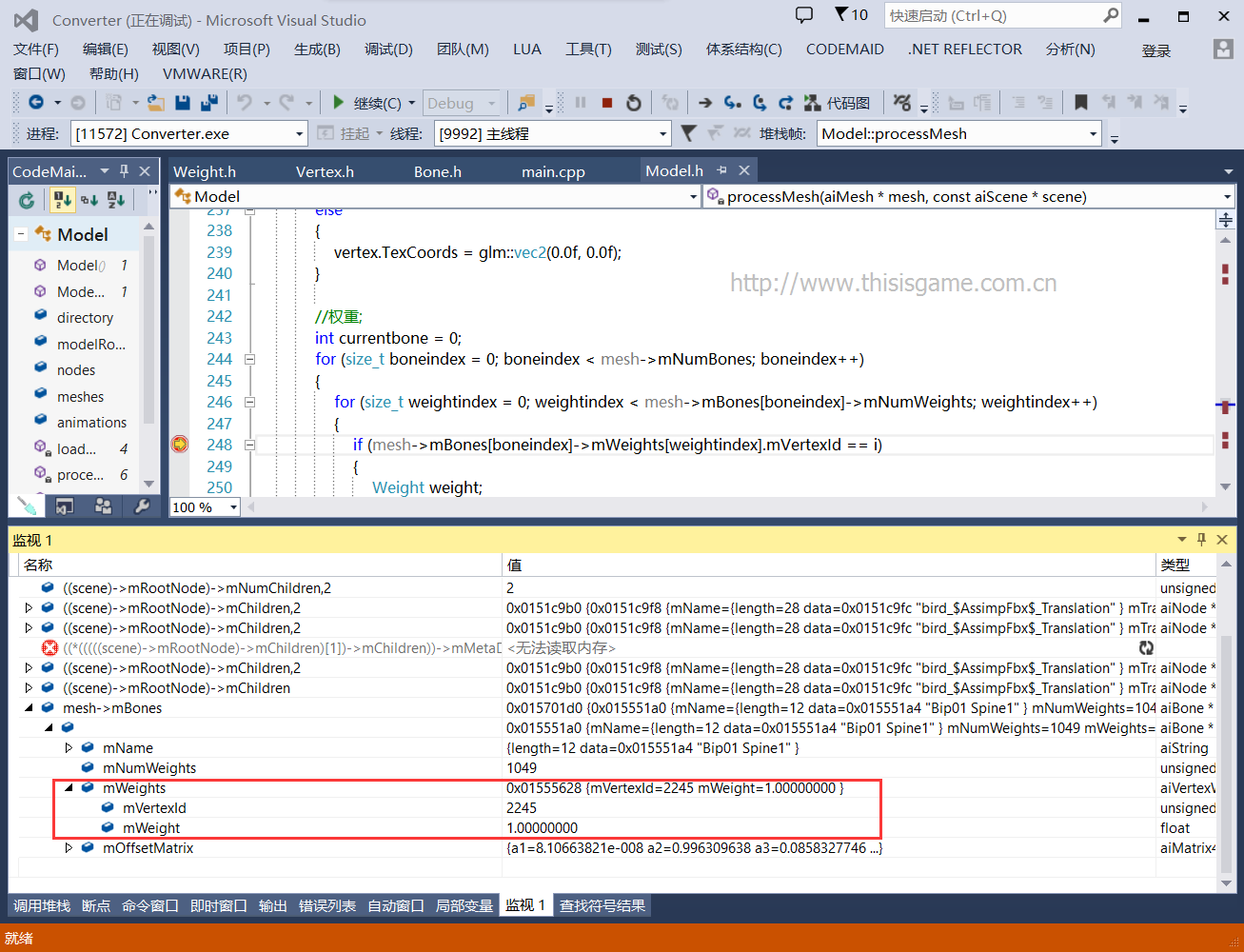Screen dimensions: 1244x952
Task: Click the Restart debugging icon
Action: point(634,103)
